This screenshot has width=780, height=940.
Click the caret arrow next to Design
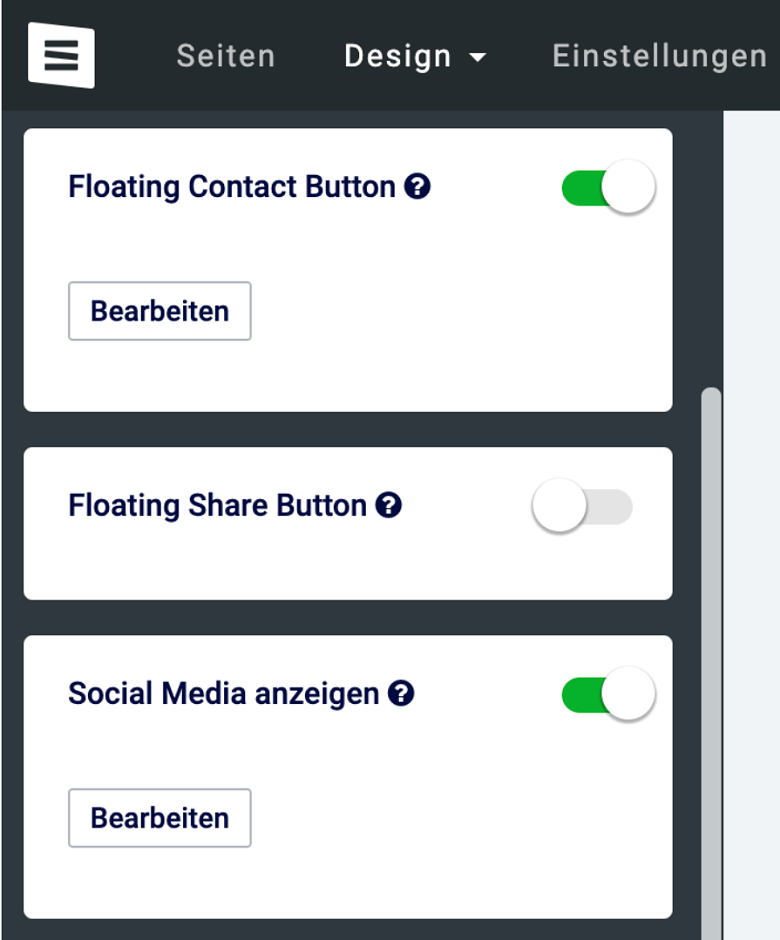(x=478, y=58)
